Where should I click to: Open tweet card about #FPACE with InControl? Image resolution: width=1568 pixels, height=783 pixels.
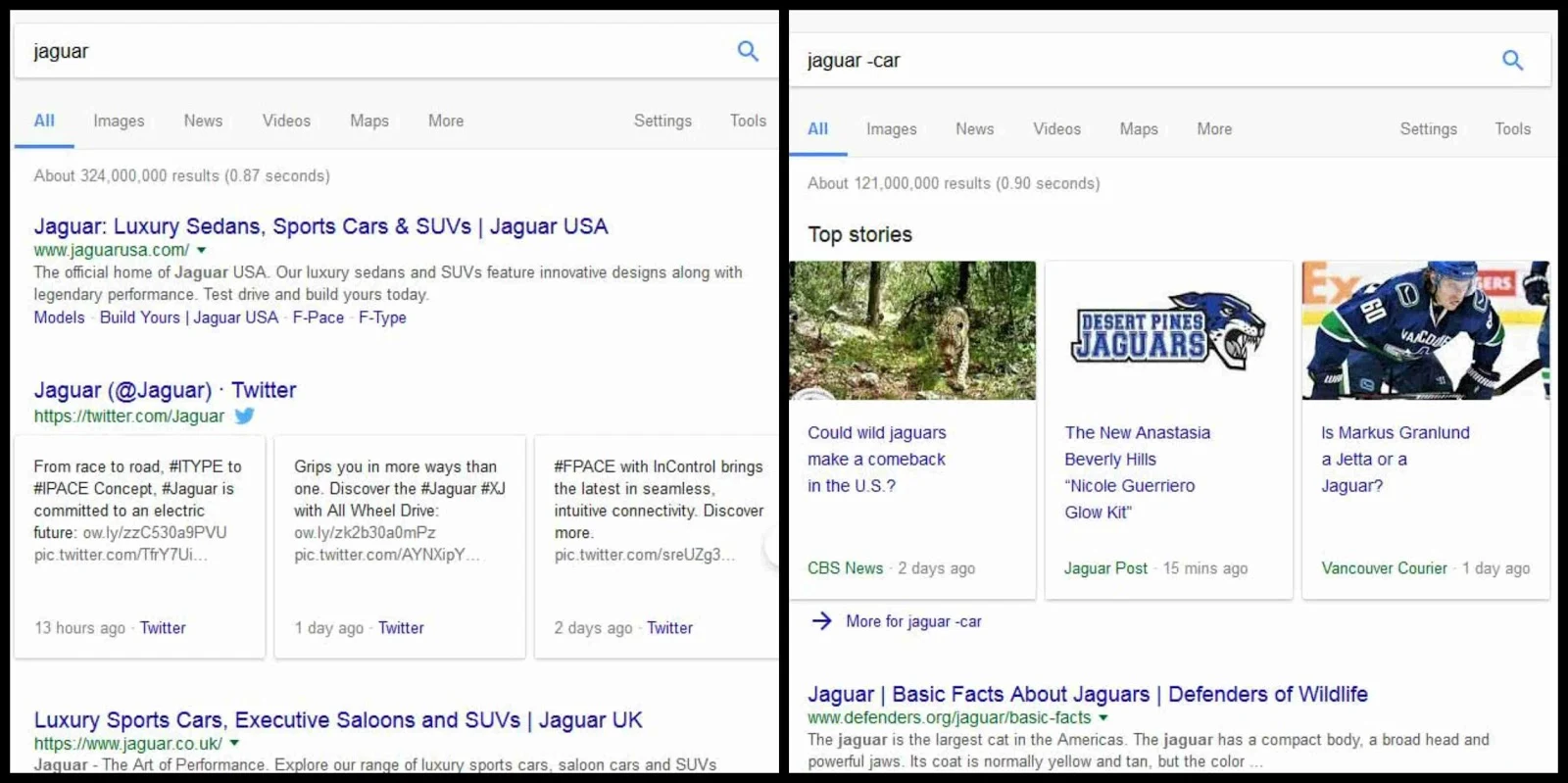657,547
